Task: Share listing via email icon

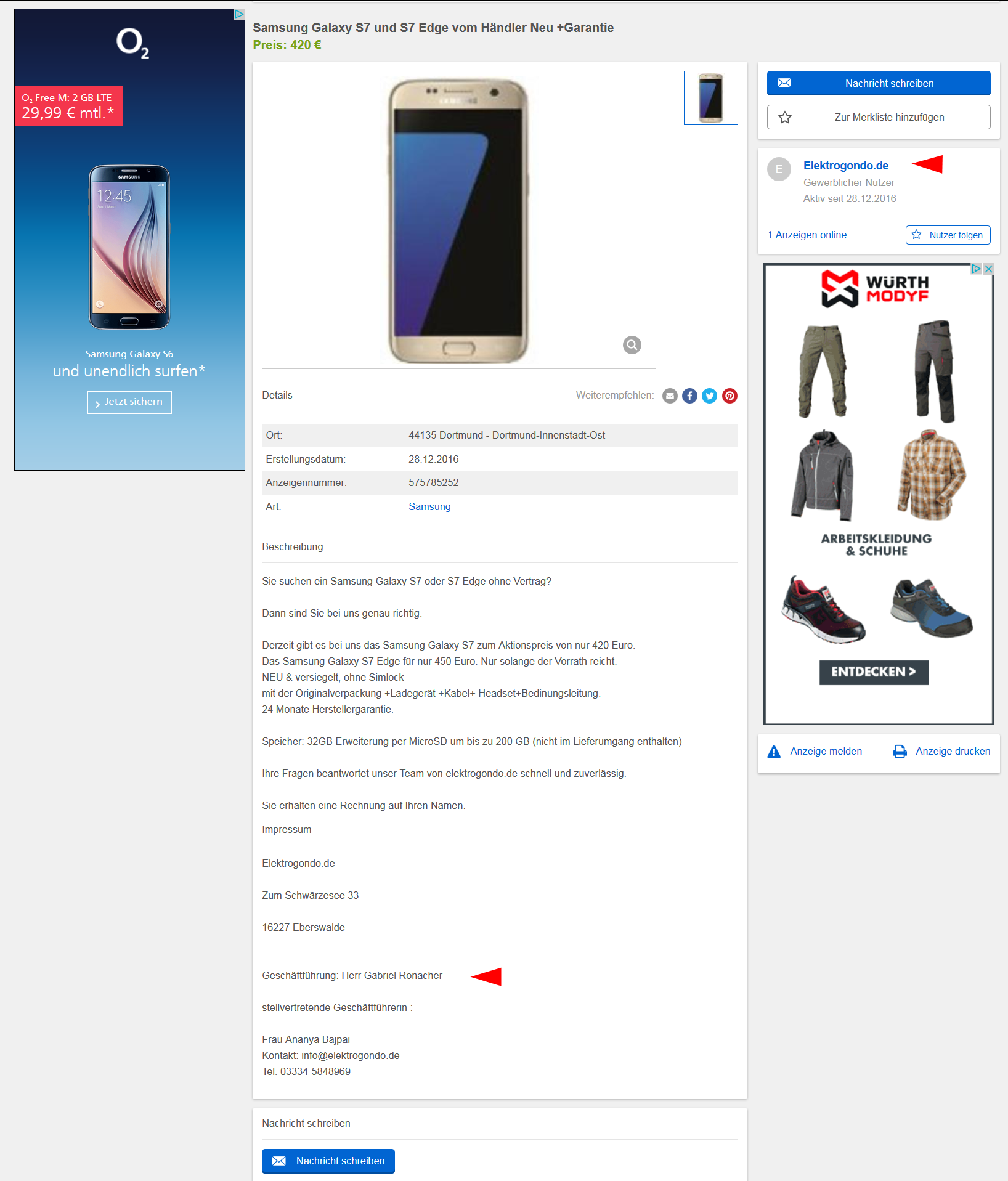Action: [670, 396]
